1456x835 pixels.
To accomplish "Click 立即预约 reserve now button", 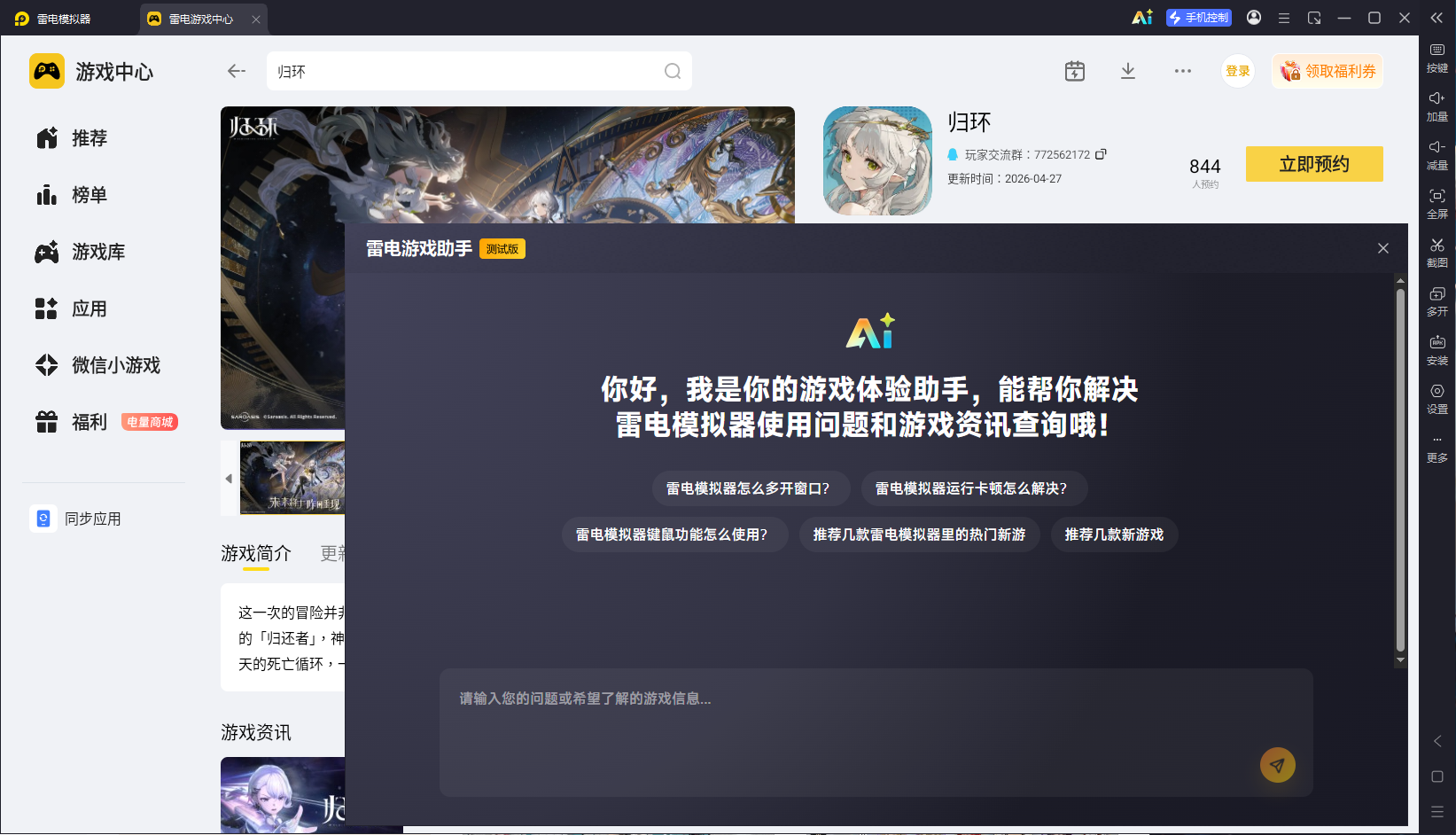I will click(1314, 164).
